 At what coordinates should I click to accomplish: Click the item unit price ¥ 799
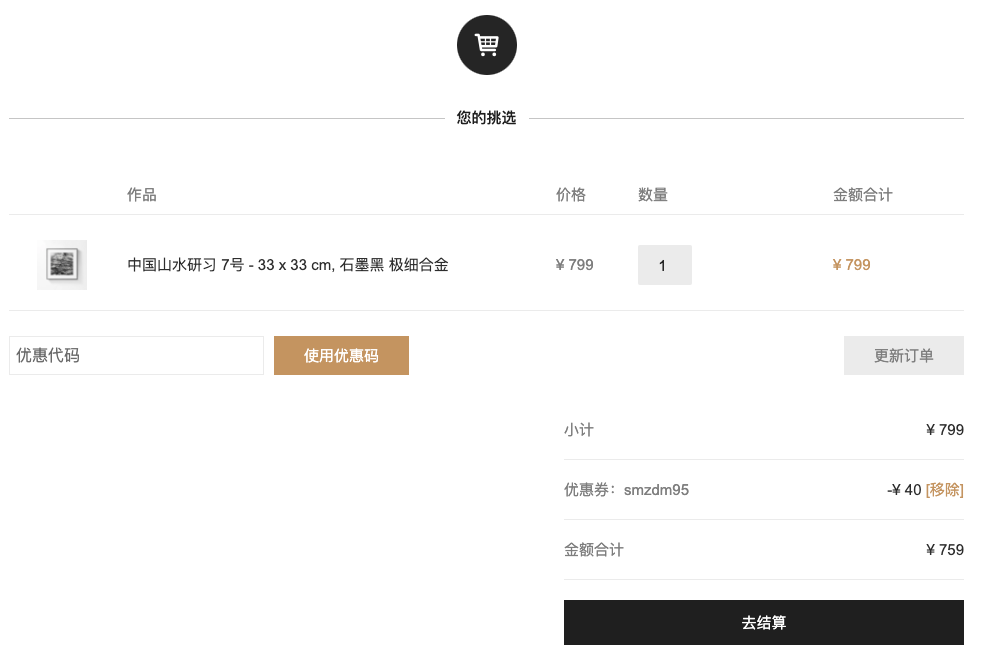click(x=574, y=265)
